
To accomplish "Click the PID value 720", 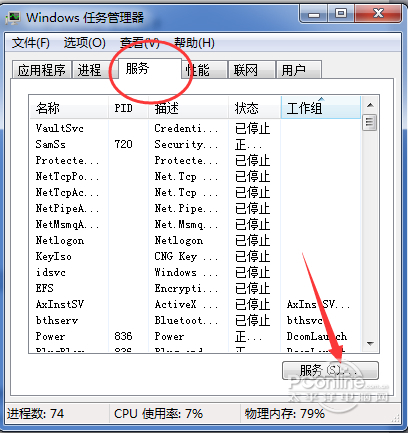I will (x=123, y=144).
